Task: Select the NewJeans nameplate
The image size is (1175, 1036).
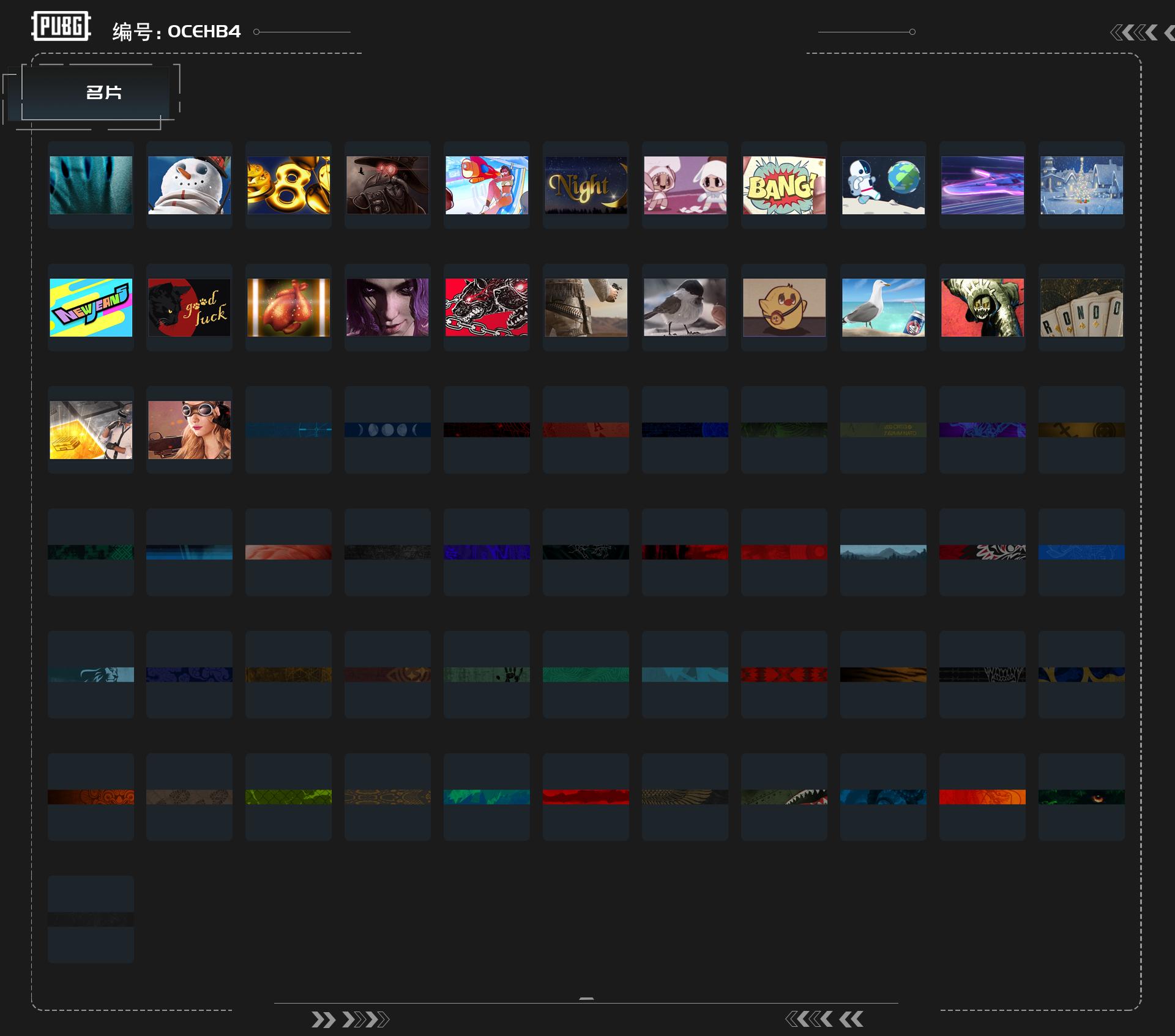Action: 91,307
